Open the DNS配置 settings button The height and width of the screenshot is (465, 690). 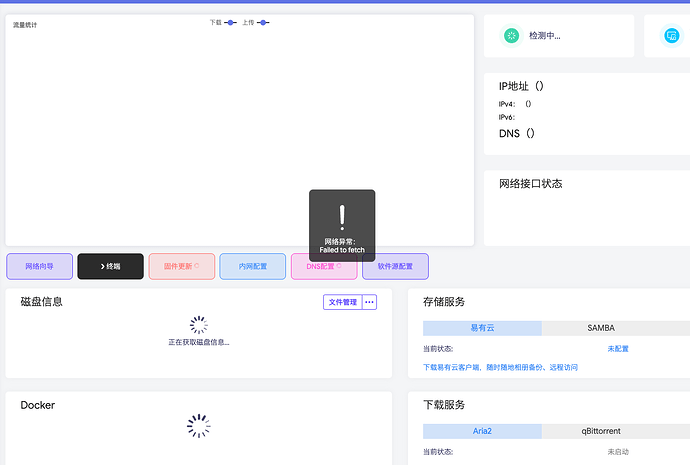click(324, 266)
